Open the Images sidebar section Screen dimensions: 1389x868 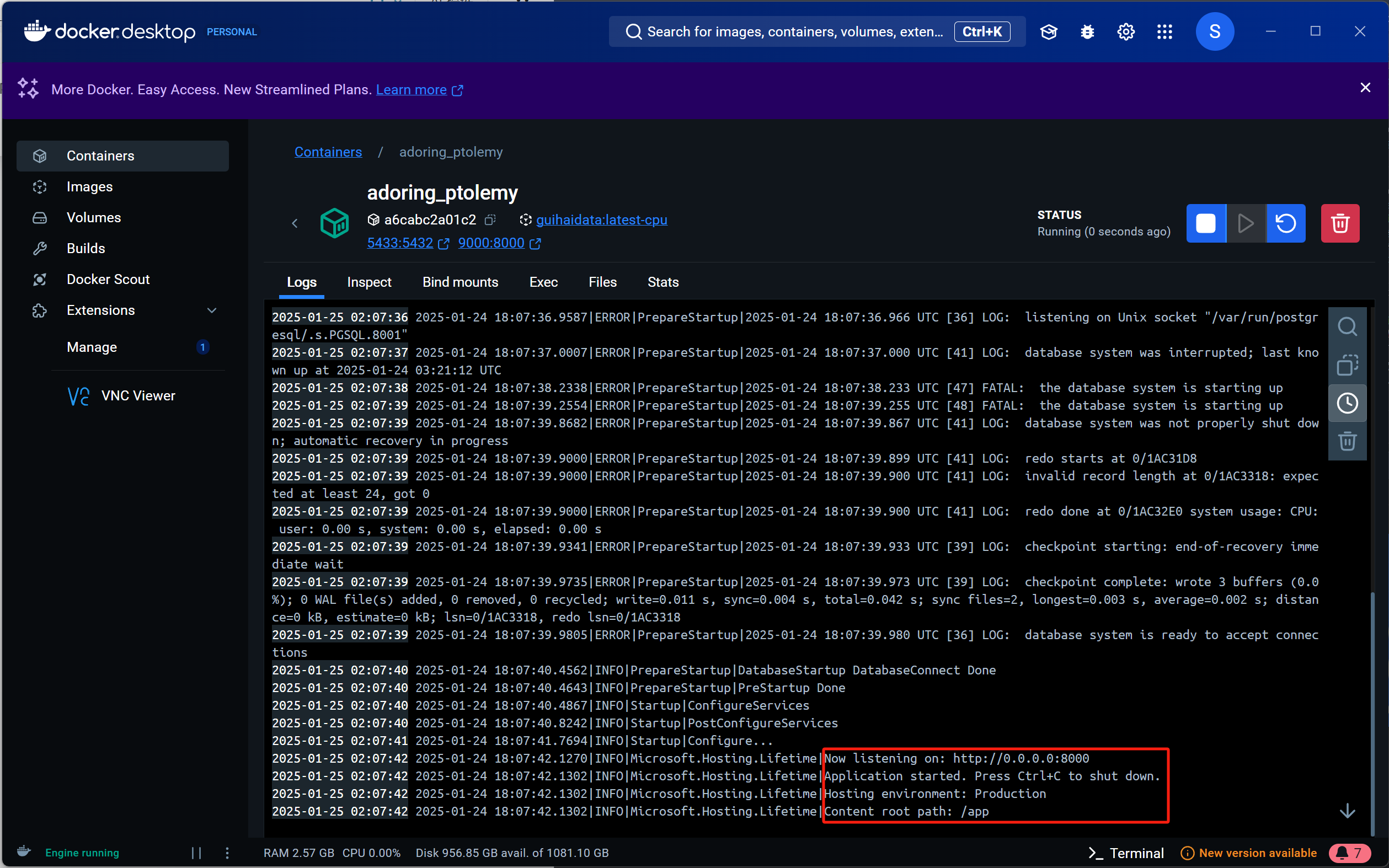pyautogui.click(x=122, y=186)
